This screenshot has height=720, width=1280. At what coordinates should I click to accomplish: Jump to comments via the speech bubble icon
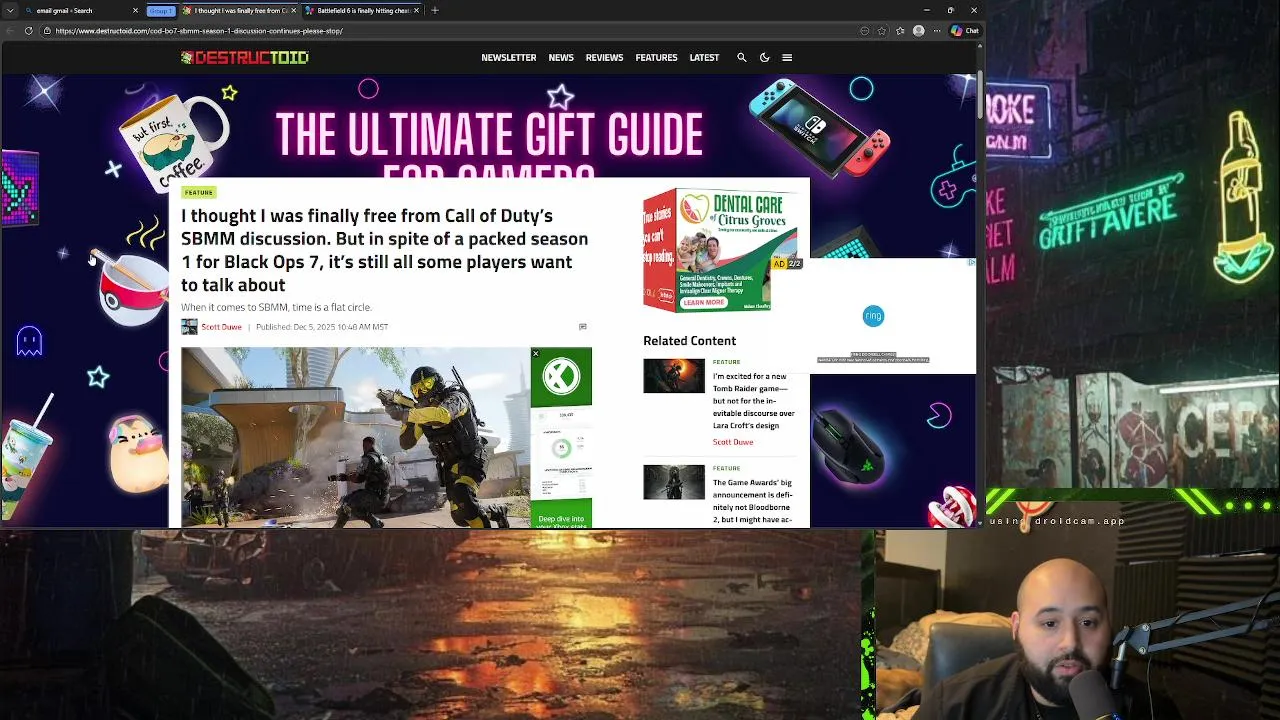tap(583, 327)
